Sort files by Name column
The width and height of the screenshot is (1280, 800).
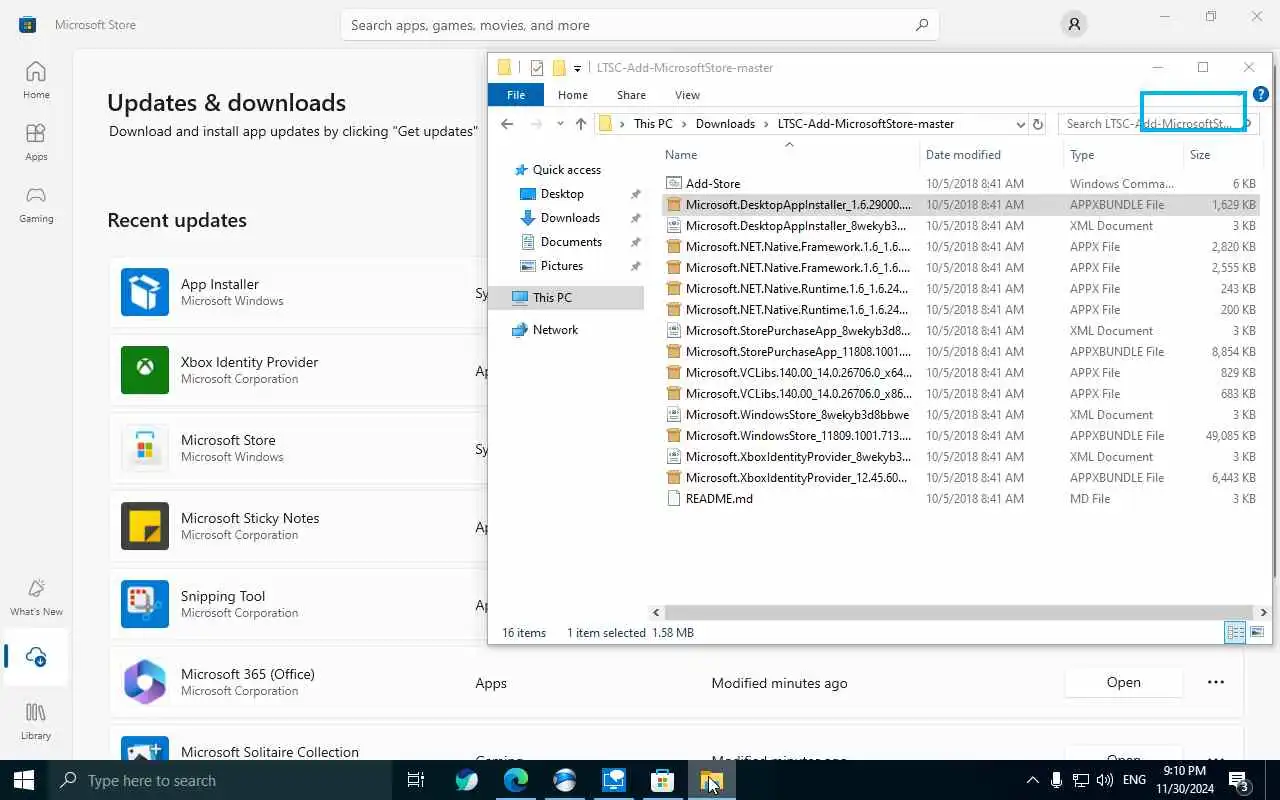click(789, 155)
